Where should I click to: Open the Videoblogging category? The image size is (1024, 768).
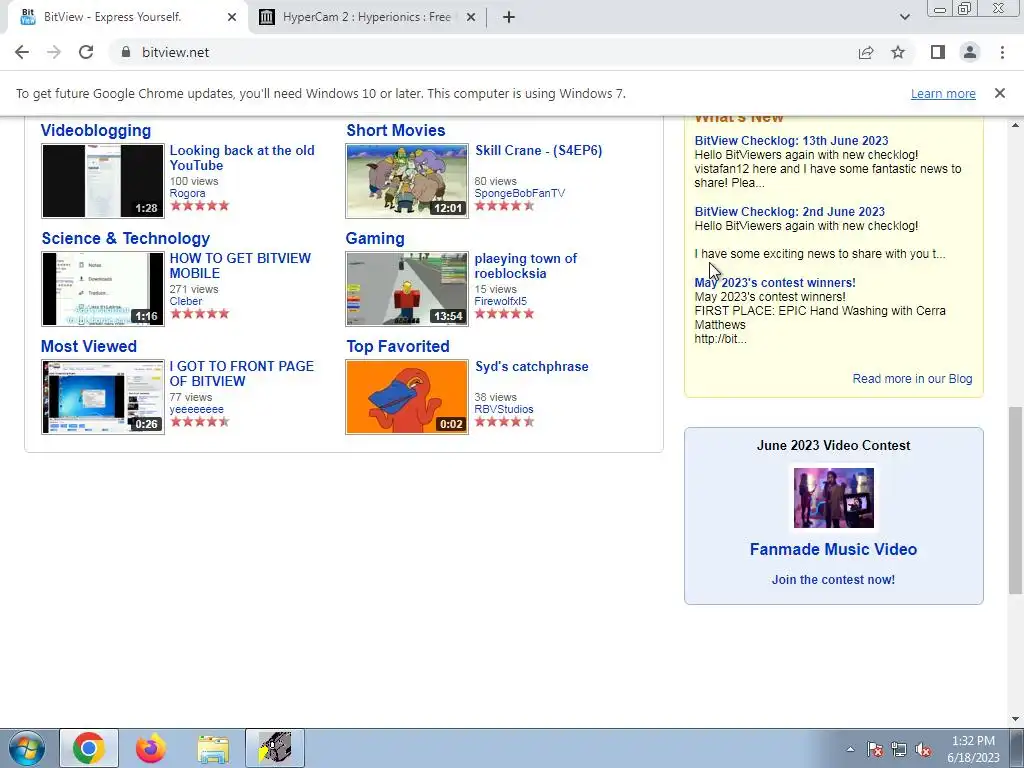pyautogui.click(x=96, y=131)
